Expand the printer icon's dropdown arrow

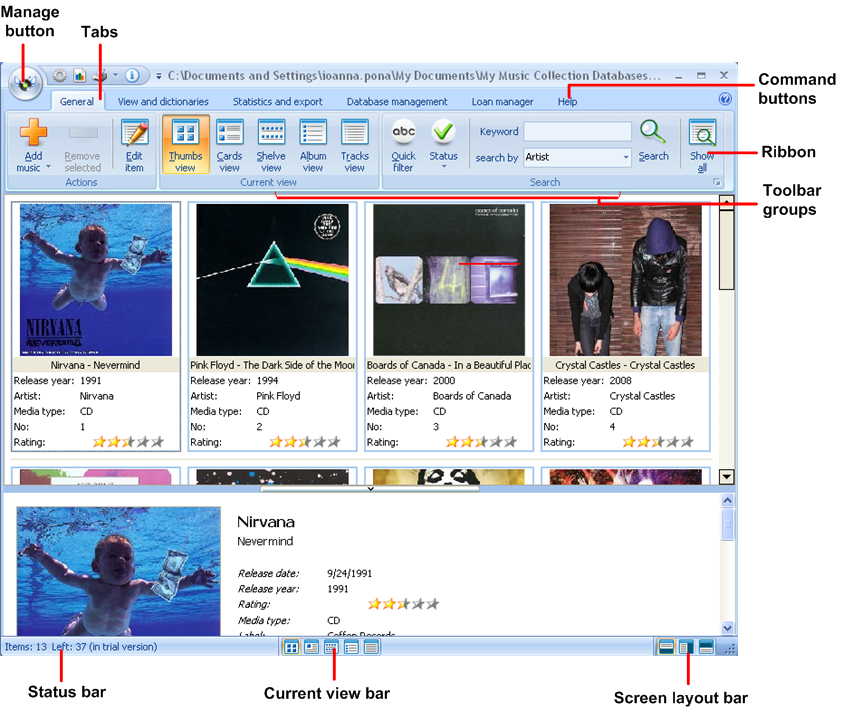[113, 74]
